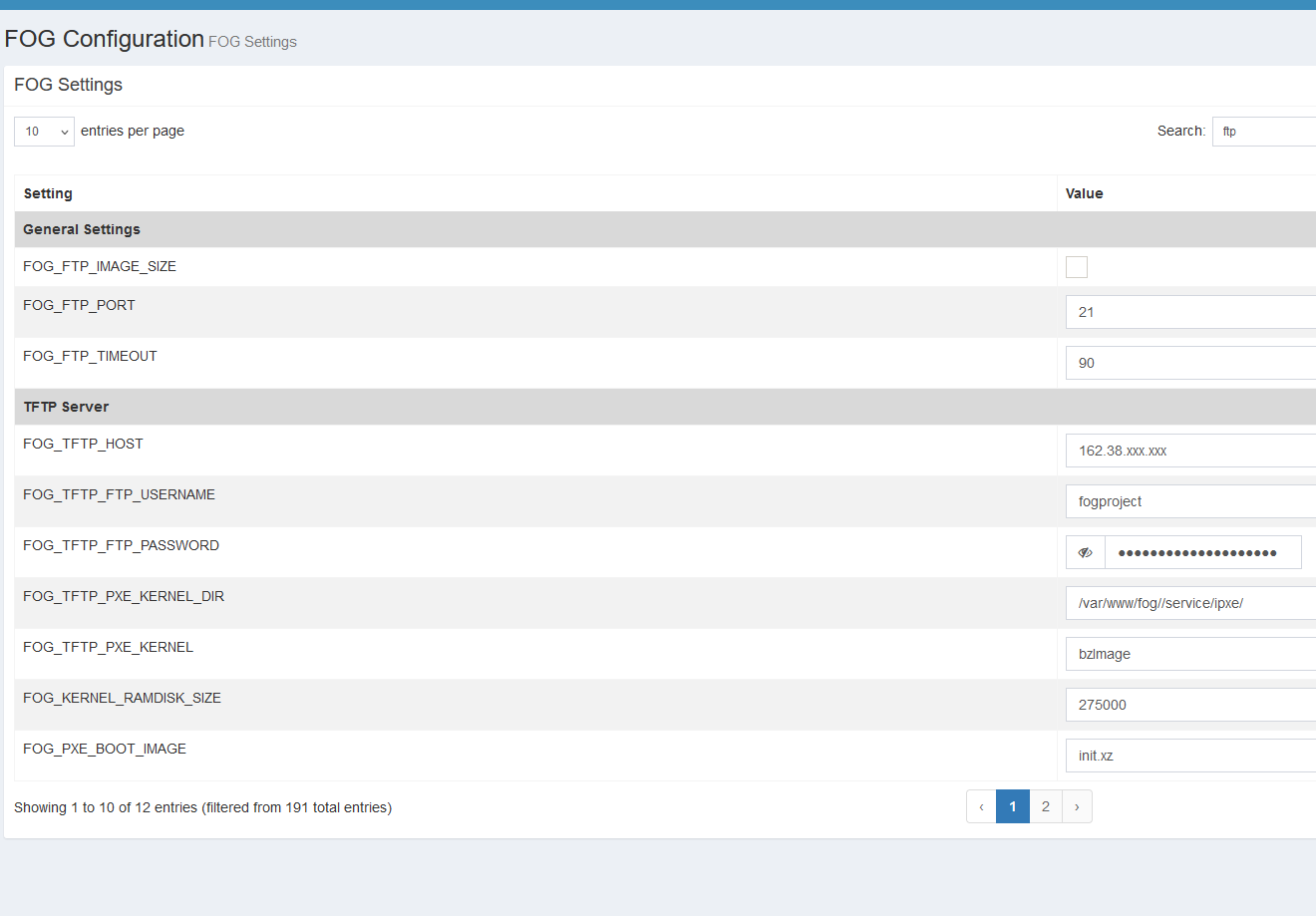Click the previous page arrow
Viewport: 1316px width, 916px height.
pyautogui.click(x=981, y=806)
